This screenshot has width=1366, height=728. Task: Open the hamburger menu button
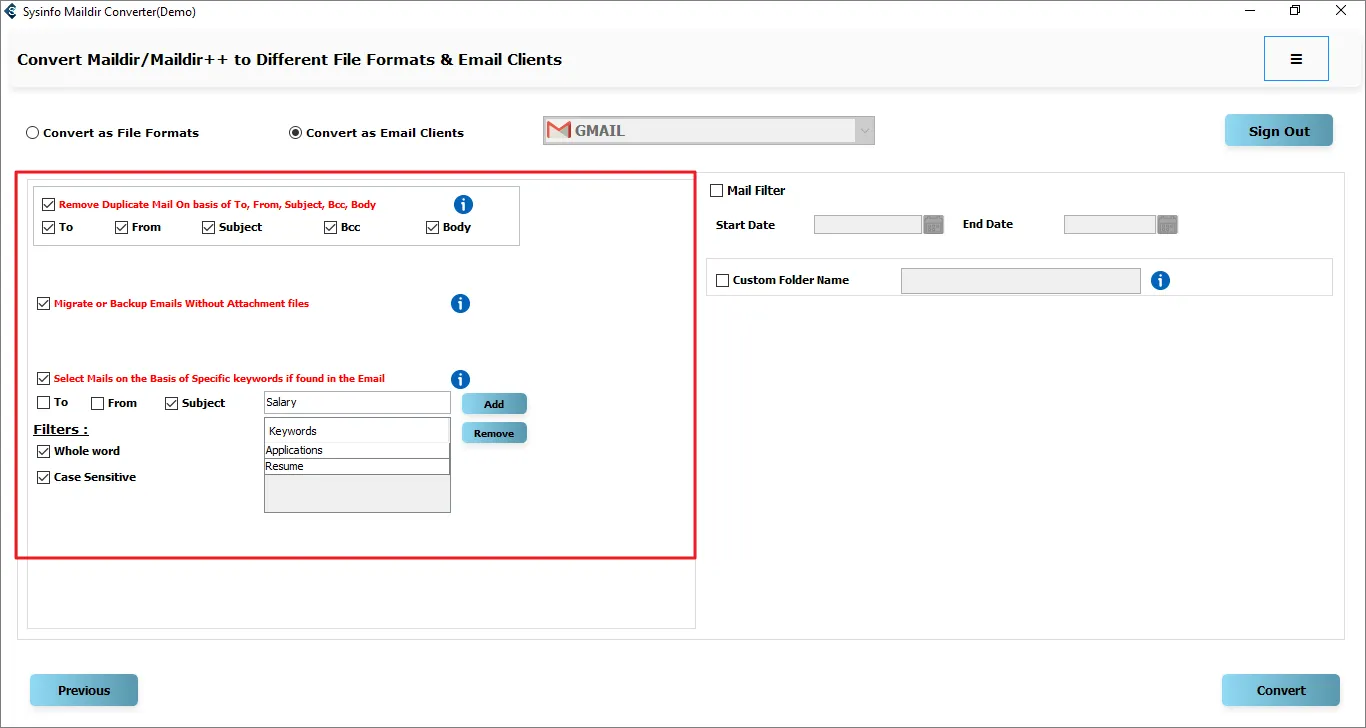point(1296,59)
